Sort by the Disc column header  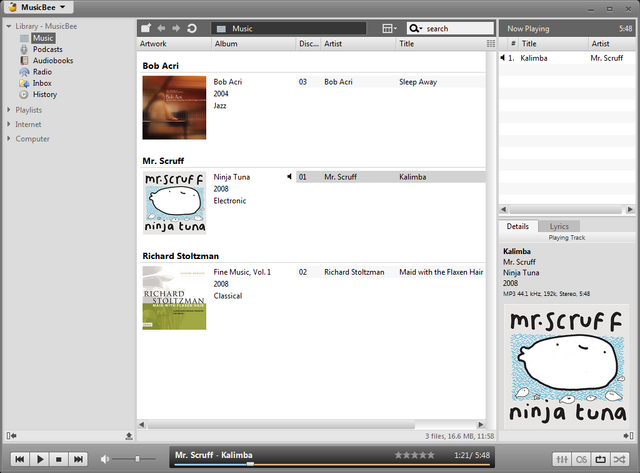308,44
